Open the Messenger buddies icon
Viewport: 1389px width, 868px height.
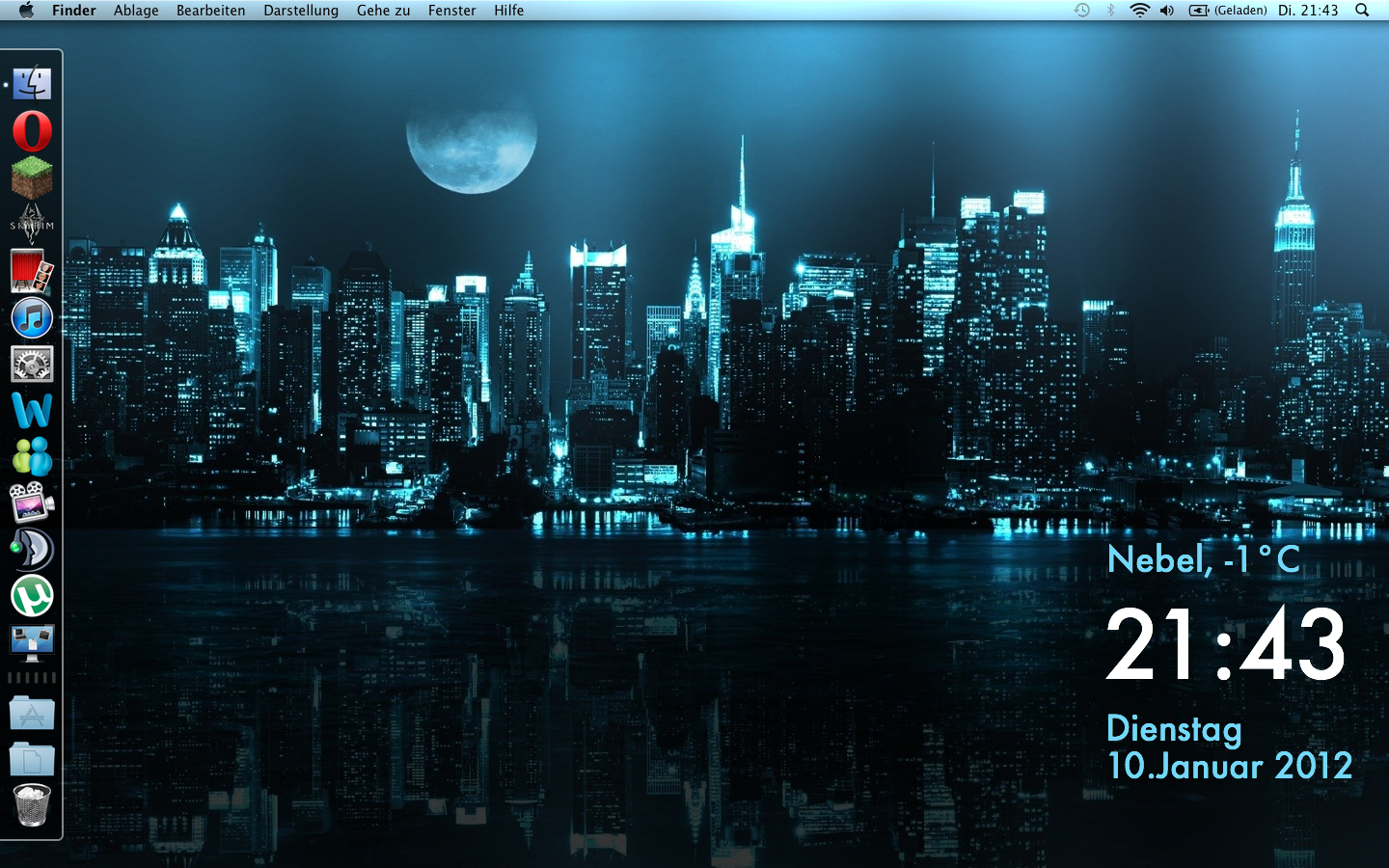tap(32, 457)
